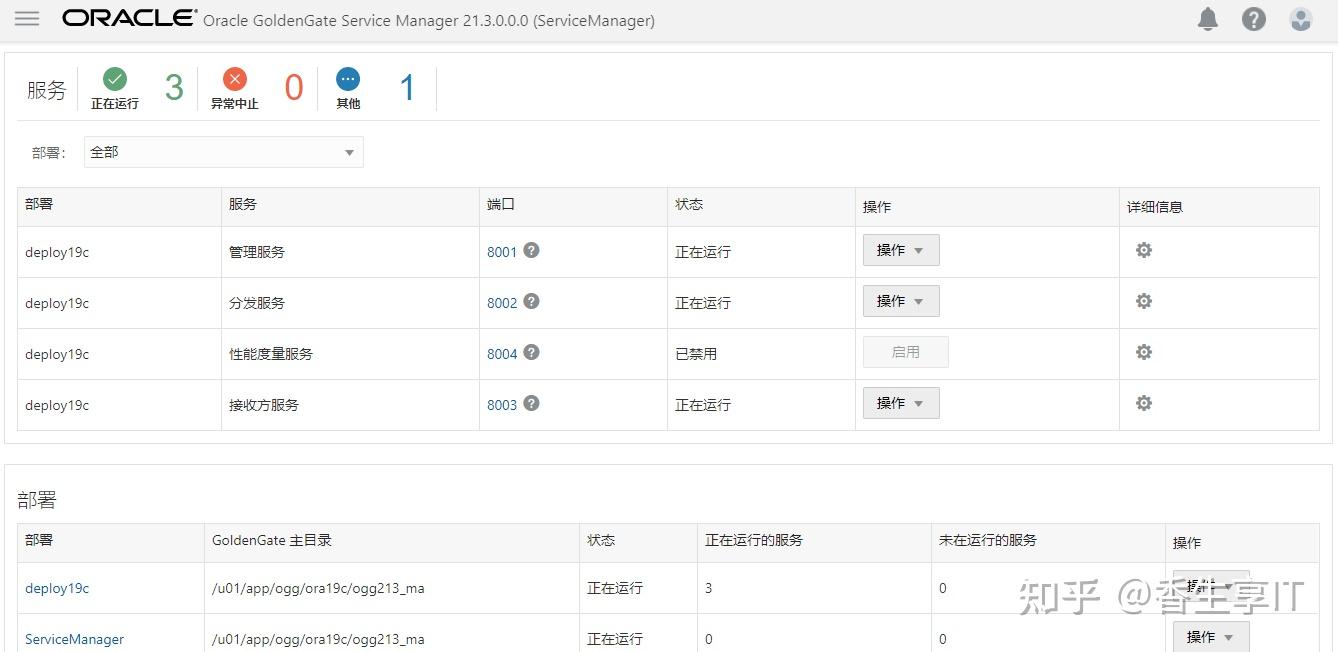Open details gear for 接收方服务
Viewport: 1338px width, 652px height.
pyautogui.click(x=1143, y=404)
